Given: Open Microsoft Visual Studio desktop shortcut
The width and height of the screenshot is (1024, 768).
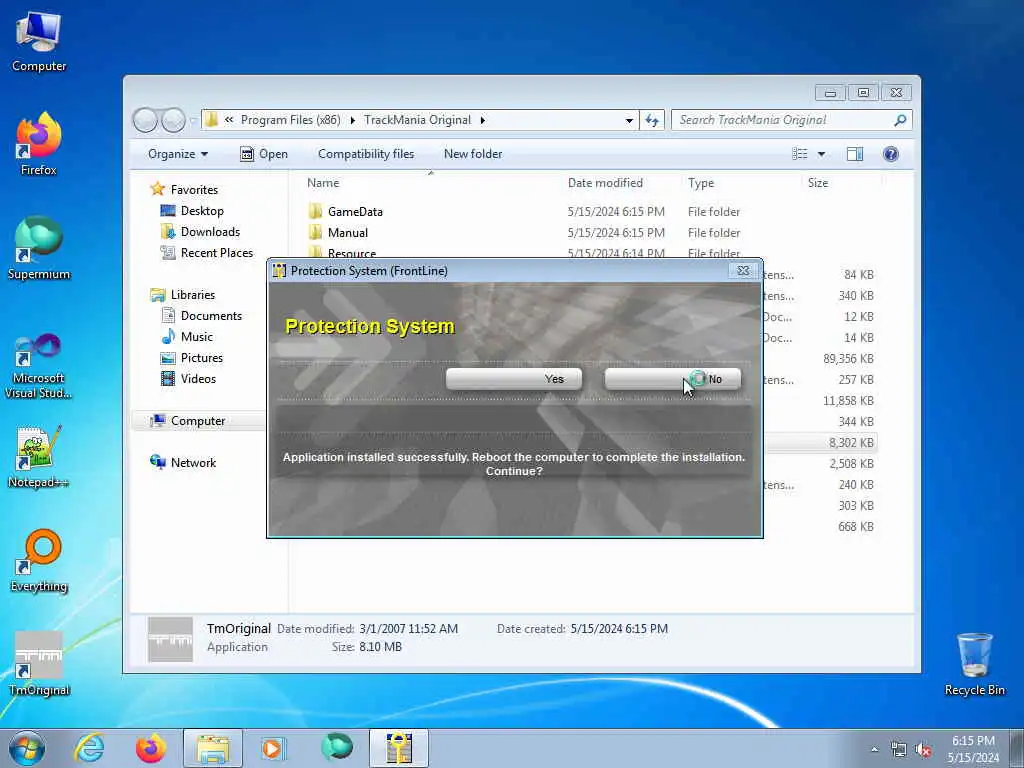Looking at the screenshot, I should pyautogui.click(x=39, y=366).
